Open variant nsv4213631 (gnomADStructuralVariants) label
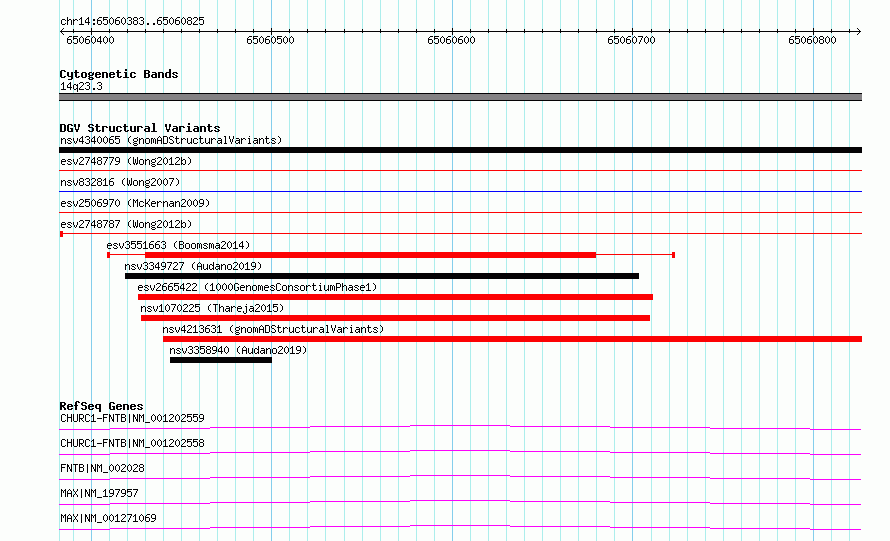Viewport: 890px width, 541px height. 273,329
